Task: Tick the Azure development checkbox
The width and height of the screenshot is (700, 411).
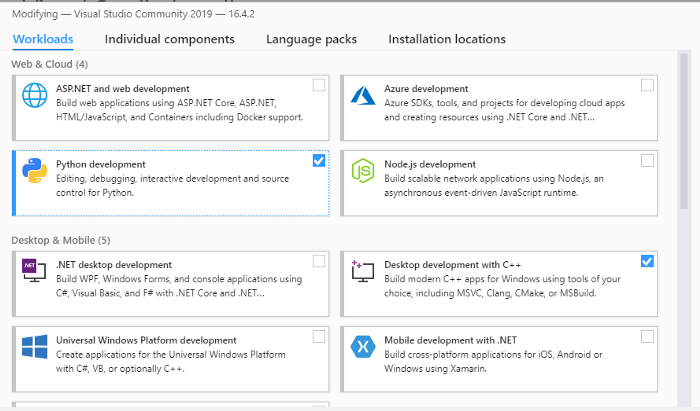Action: coord(647,85)
